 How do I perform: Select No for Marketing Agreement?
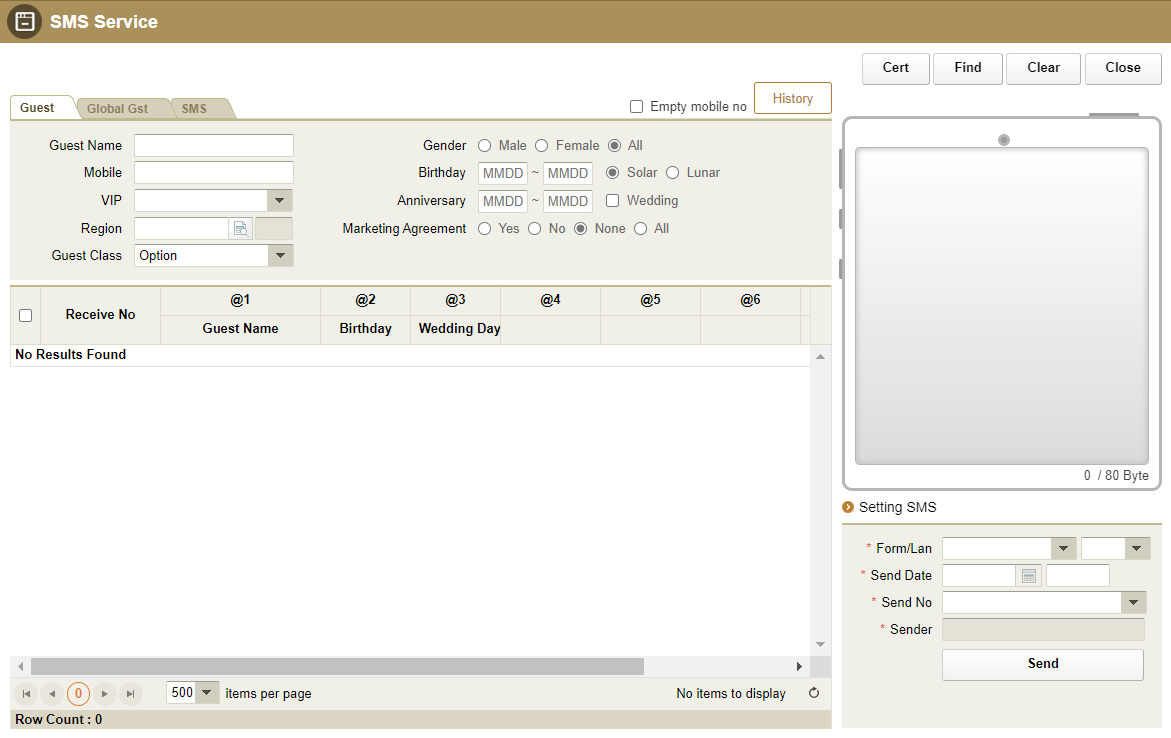click(535, 229)
